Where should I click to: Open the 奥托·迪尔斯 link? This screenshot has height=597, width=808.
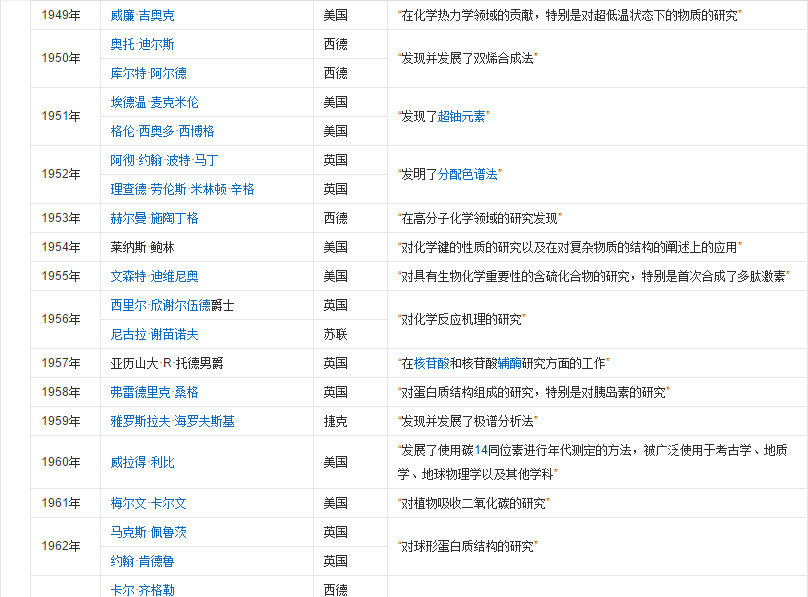point(142,44)
